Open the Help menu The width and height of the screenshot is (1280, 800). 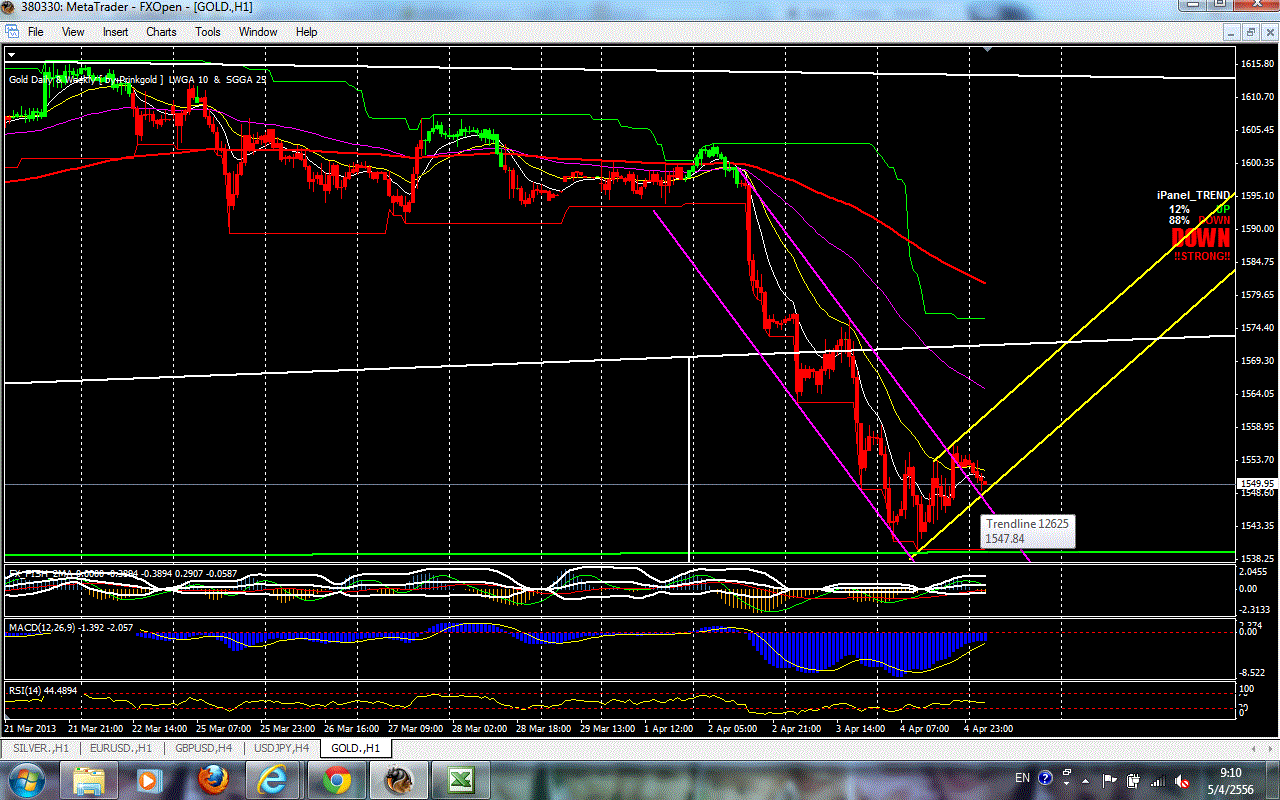click(306, 32)
